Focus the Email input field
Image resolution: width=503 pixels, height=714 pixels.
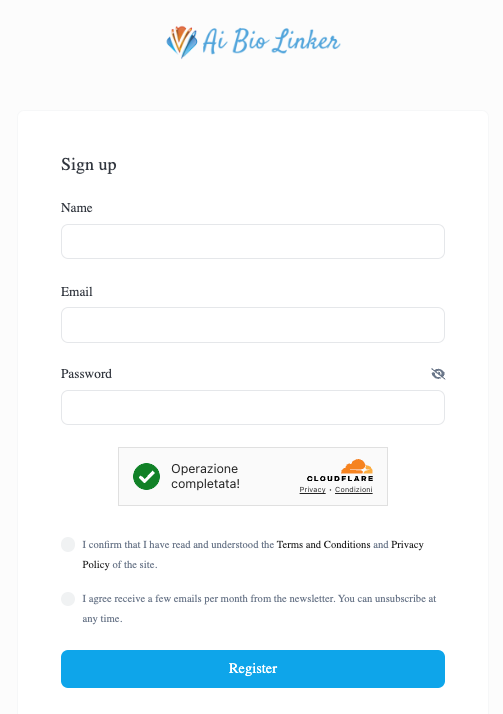pyautogui.click(x=253, y=325)
